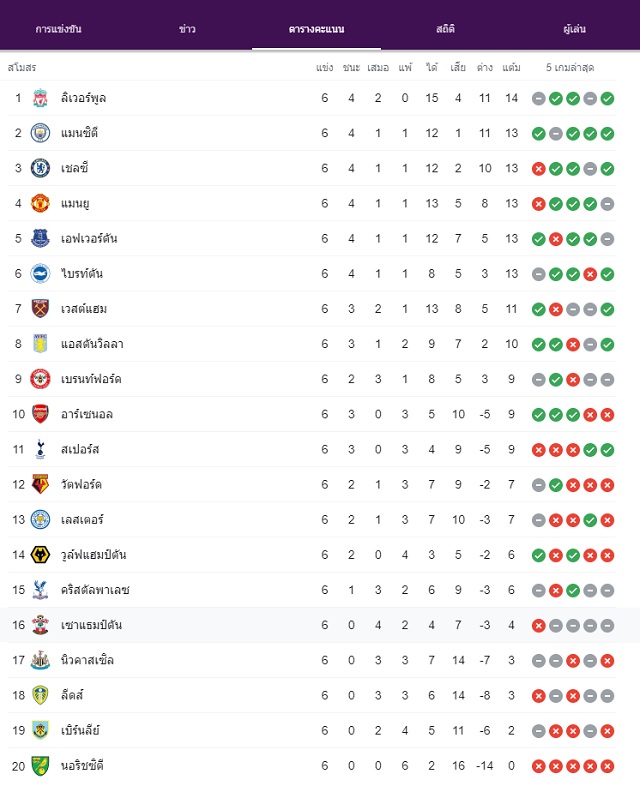
Task: Click the Chelsea club crest
Action: point(40,168)
